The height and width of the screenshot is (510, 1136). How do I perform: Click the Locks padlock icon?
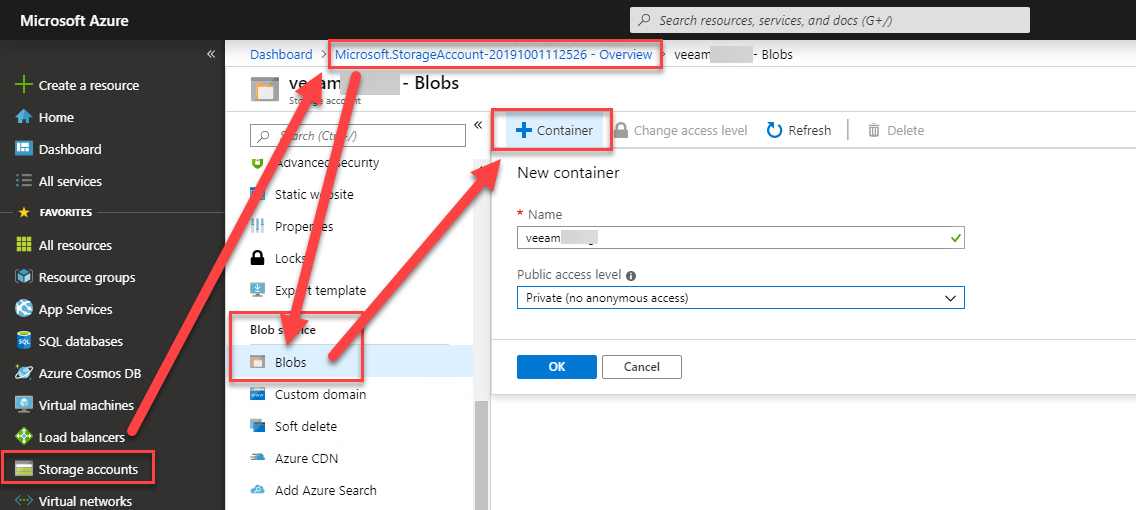point(257,258)
